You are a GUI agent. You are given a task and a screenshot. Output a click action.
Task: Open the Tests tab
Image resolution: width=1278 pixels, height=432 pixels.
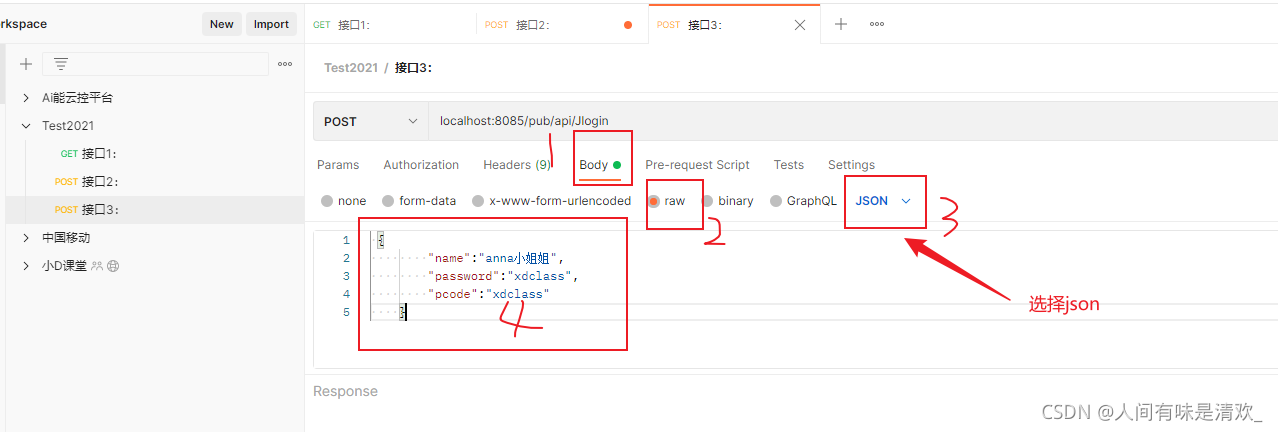789,165
